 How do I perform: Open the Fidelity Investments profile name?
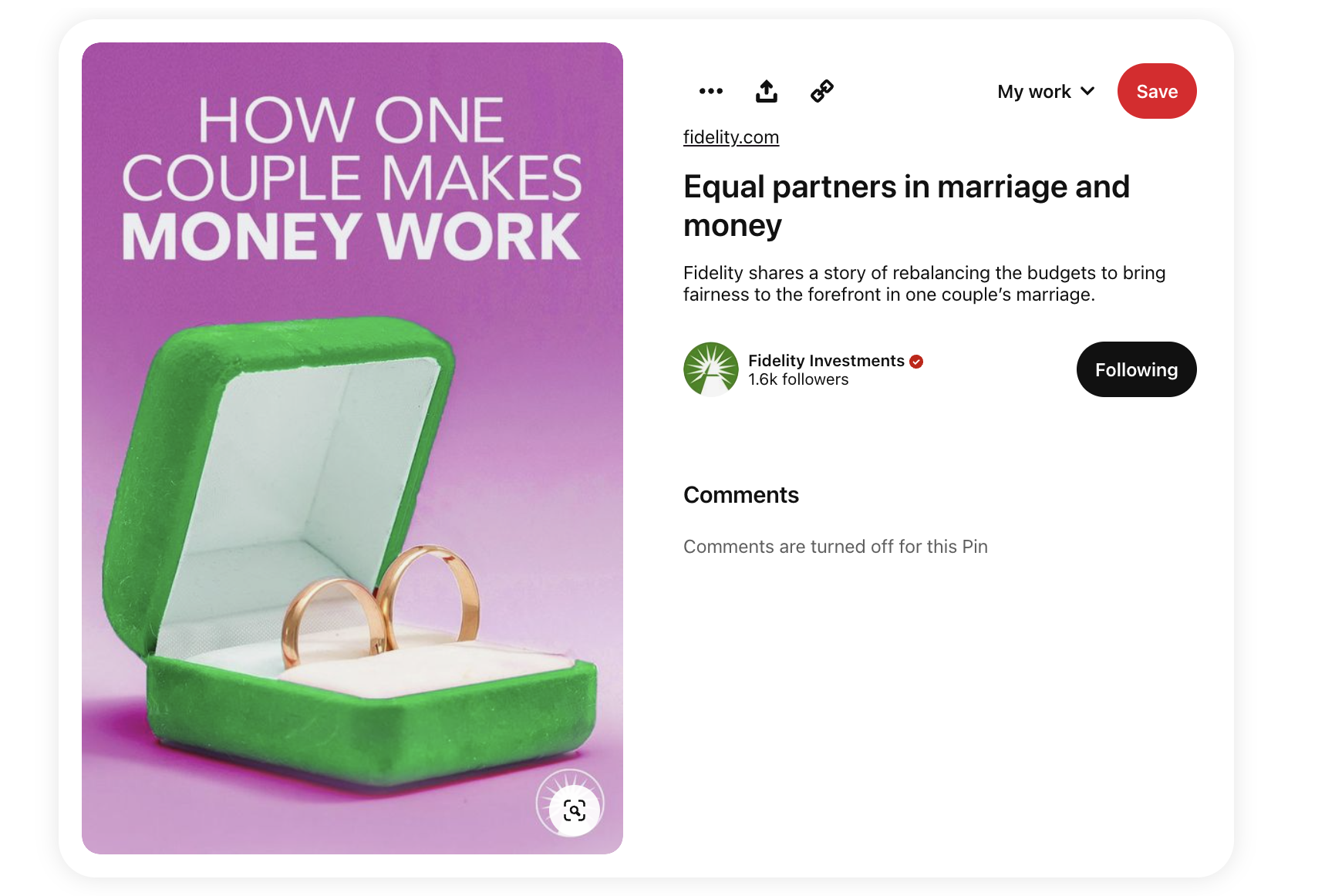(x=826, y=361)
